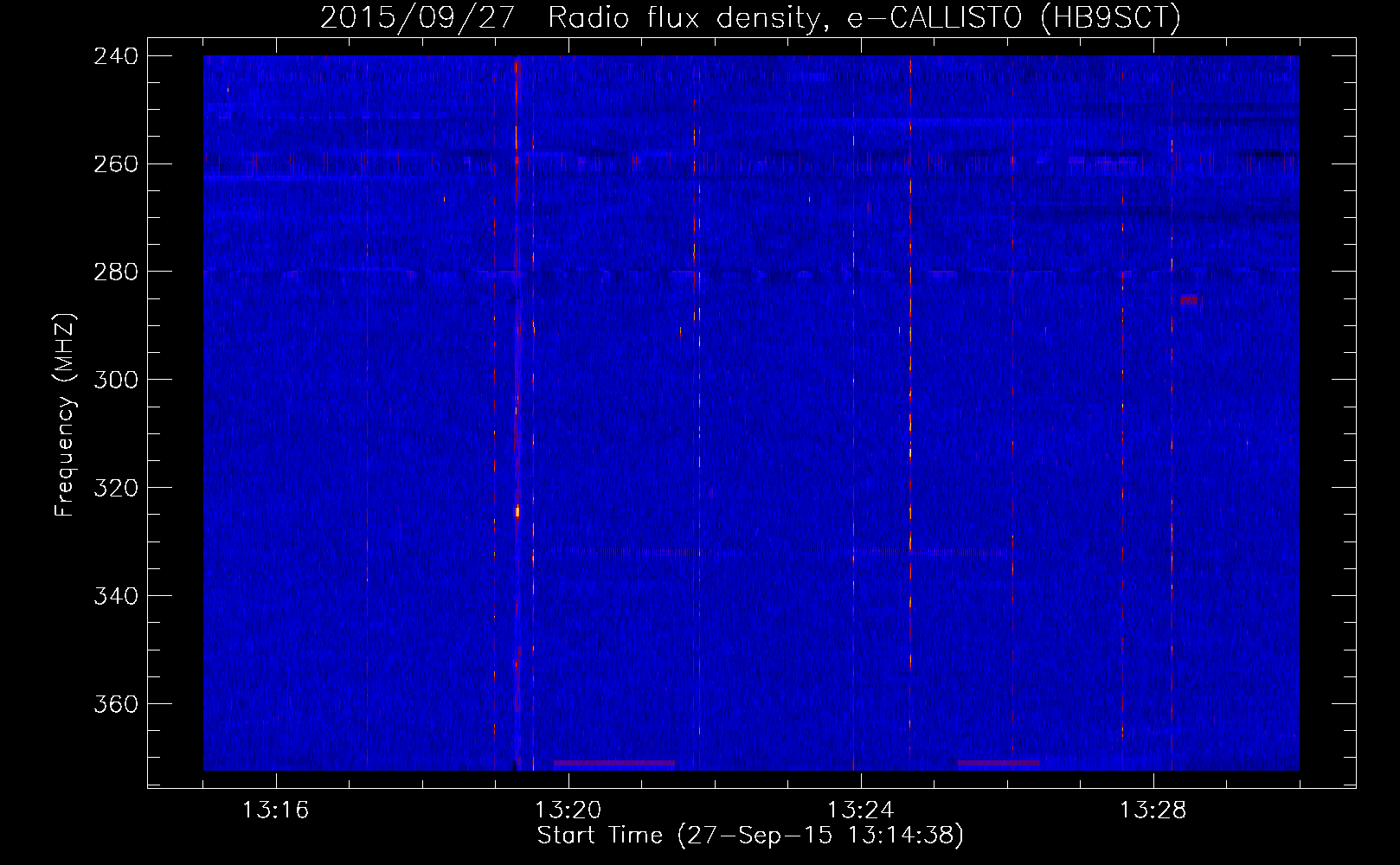Click the 'Frequency (MHZ)' axis label
This screenshot has height=865, width=1400.
point(65,415)
